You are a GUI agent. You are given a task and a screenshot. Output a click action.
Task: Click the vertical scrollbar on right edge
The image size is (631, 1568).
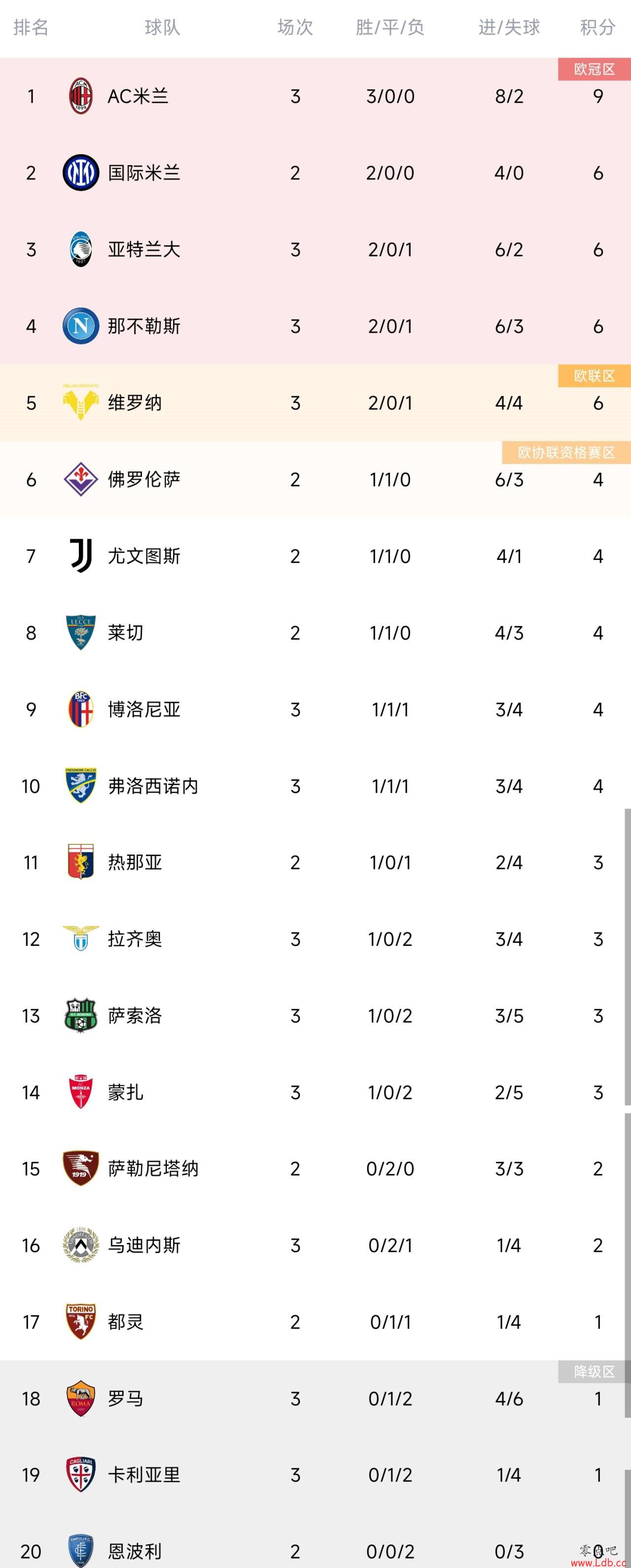point(628,957)
